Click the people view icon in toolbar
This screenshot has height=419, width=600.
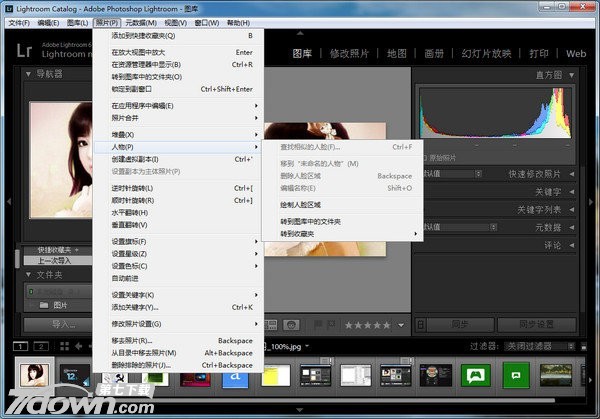pyautogui.click(x=291, y=325)
